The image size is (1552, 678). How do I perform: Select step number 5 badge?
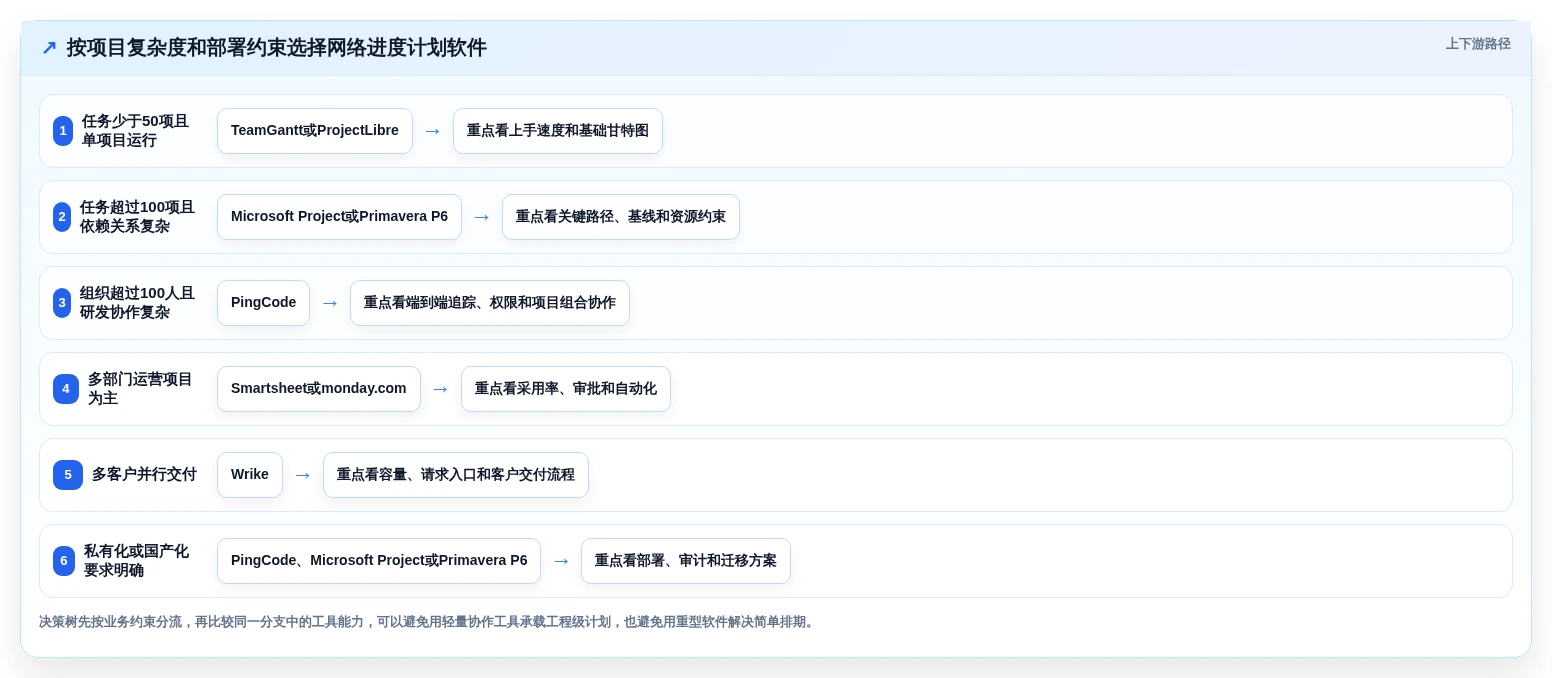(x=68, y=475)
